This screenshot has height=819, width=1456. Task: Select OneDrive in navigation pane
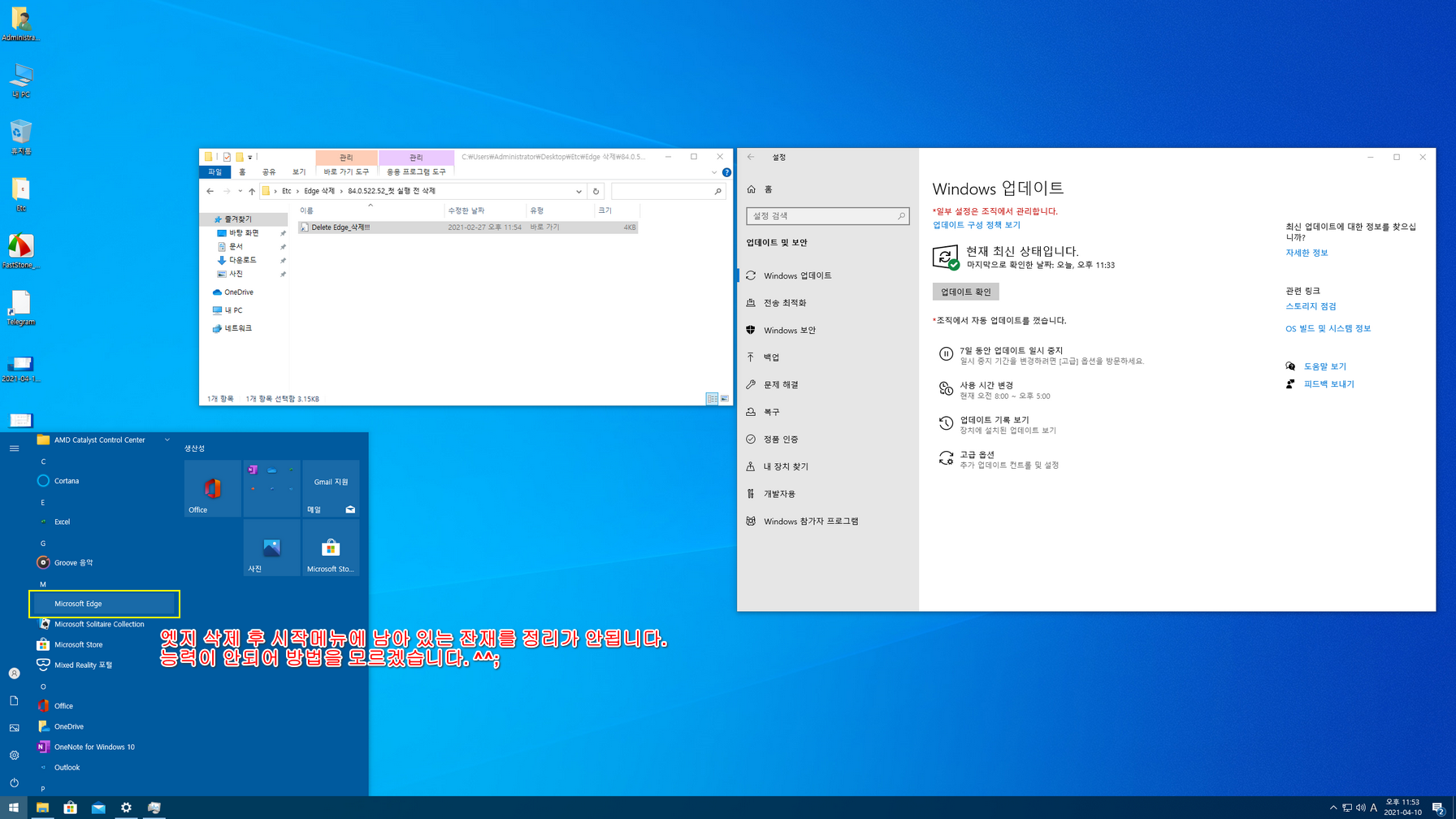tap(238, 292)
